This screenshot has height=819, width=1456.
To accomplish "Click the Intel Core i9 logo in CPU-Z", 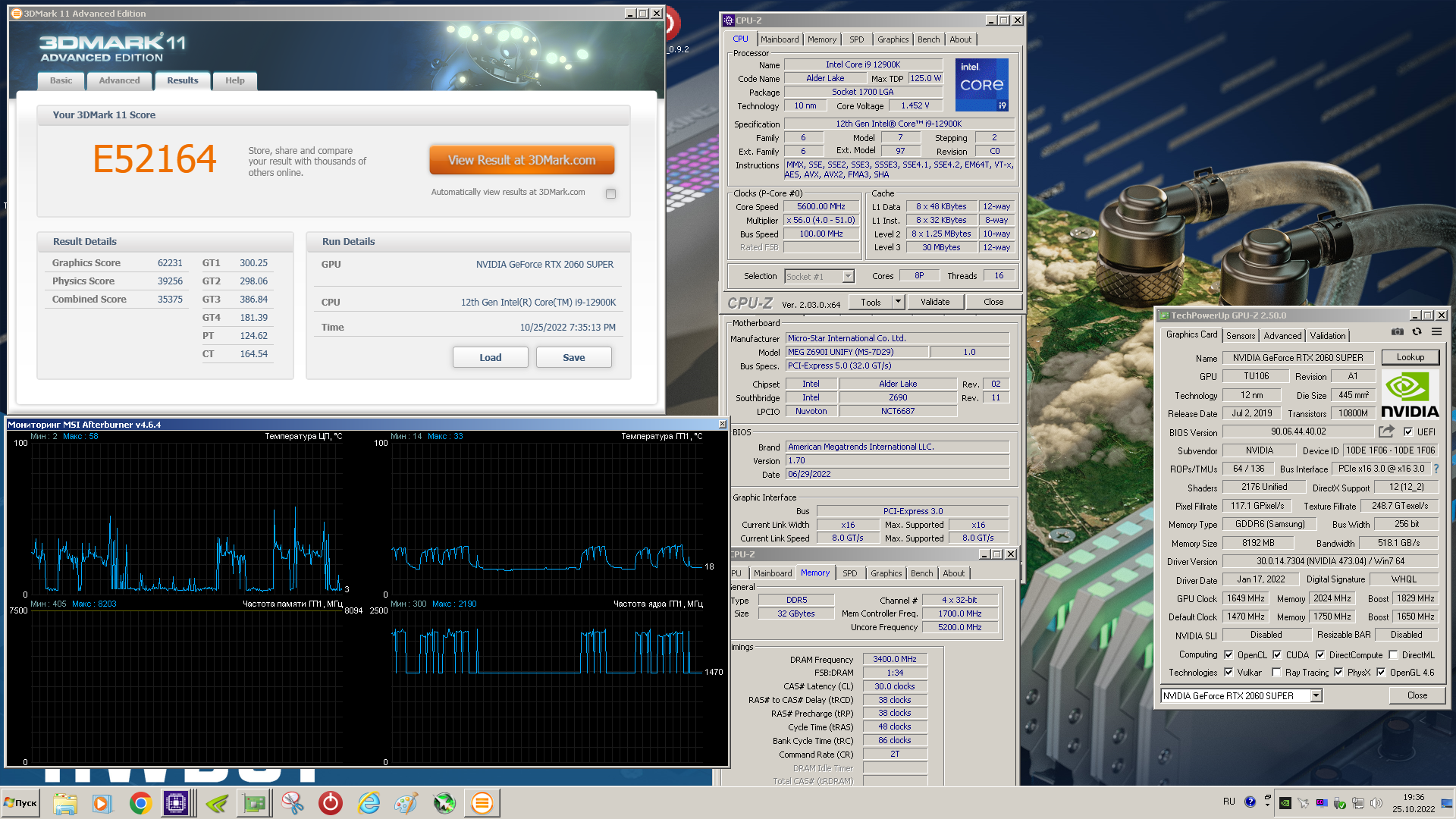I will 981,85.
